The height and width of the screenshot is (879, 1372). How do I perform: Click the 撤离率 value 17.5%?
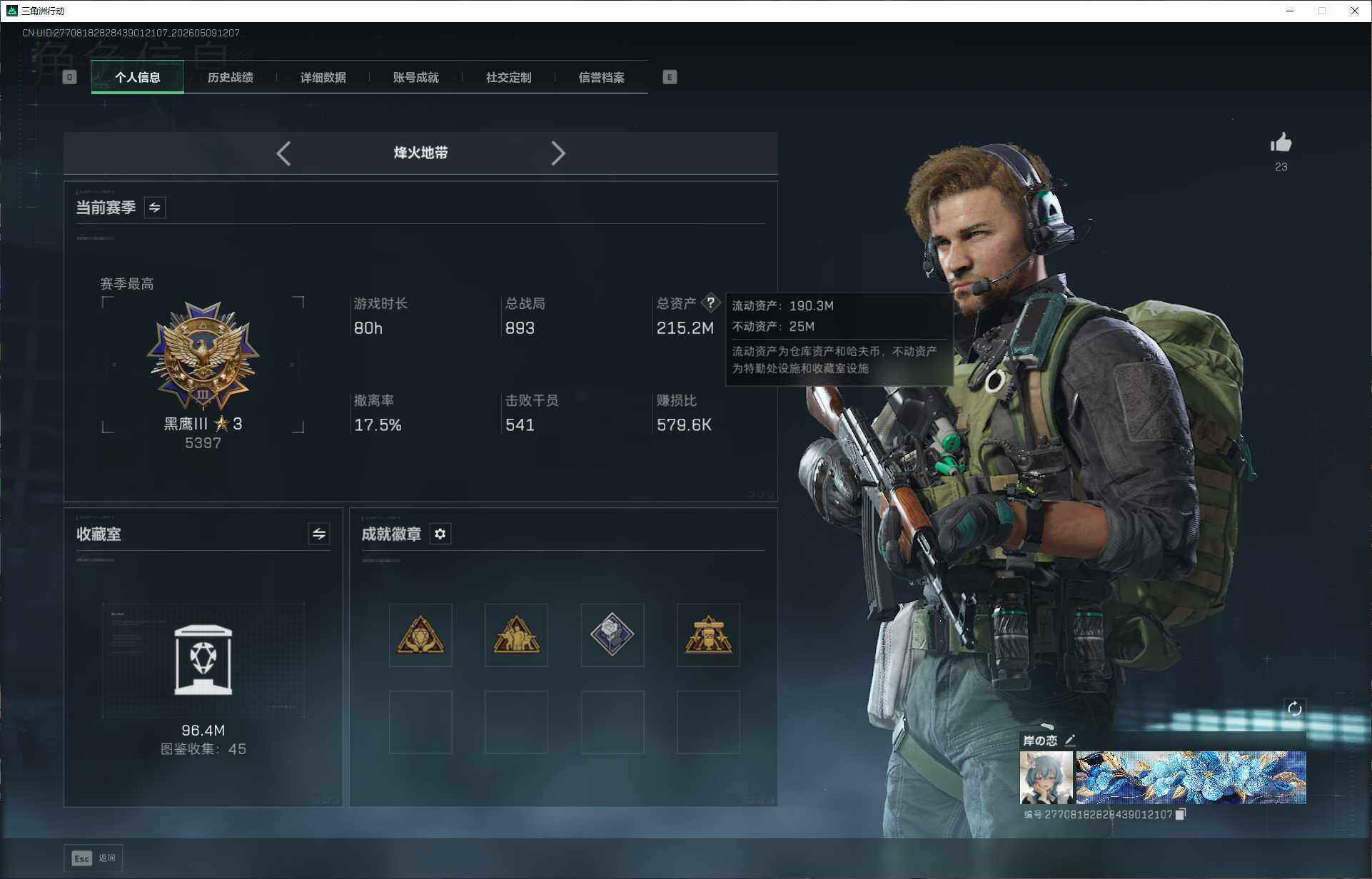click(x=378, y=425)
